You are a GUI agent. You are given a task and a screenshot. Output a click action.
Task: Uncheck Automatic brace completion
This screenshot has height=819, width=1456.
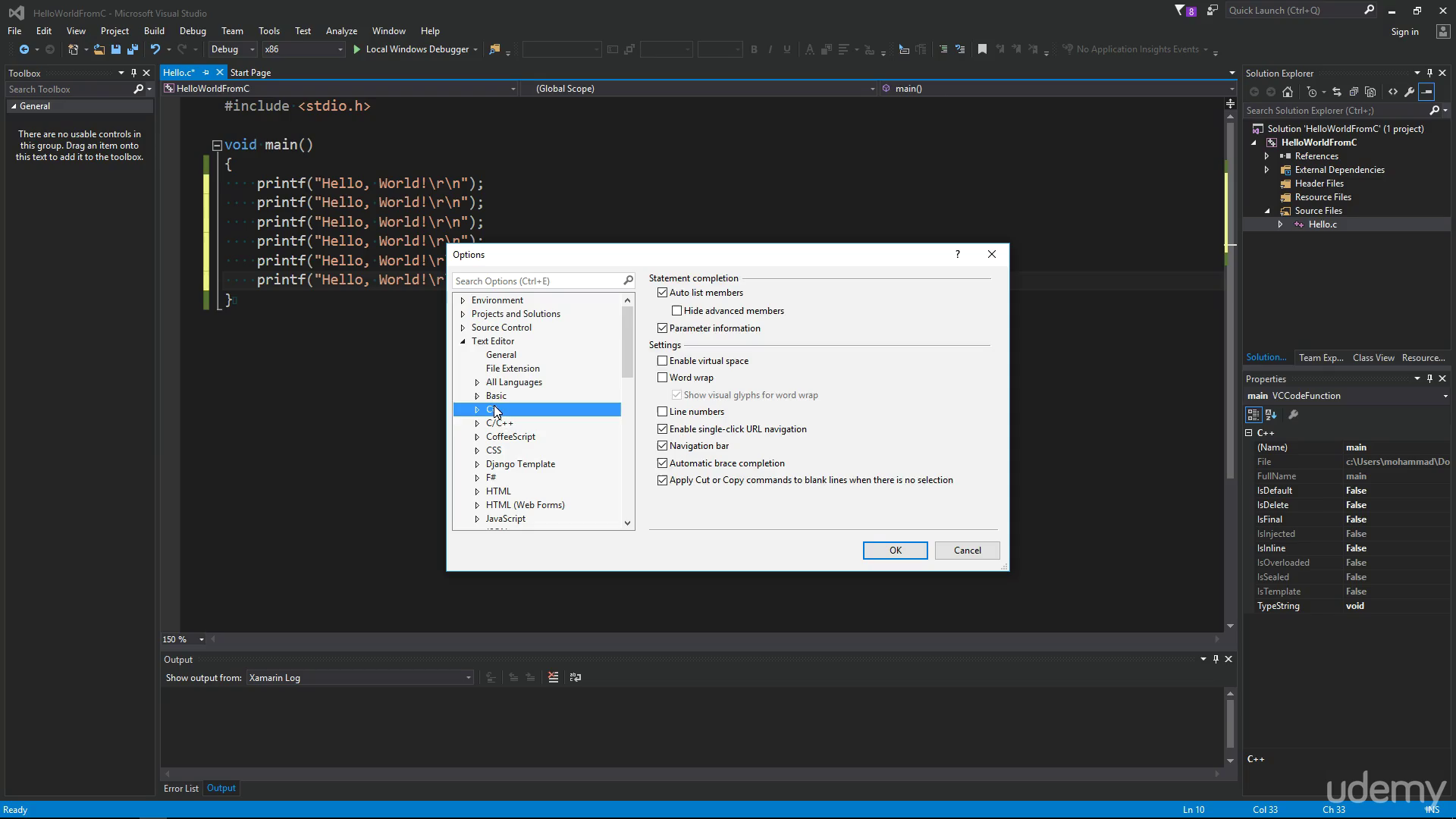(663, 463)
